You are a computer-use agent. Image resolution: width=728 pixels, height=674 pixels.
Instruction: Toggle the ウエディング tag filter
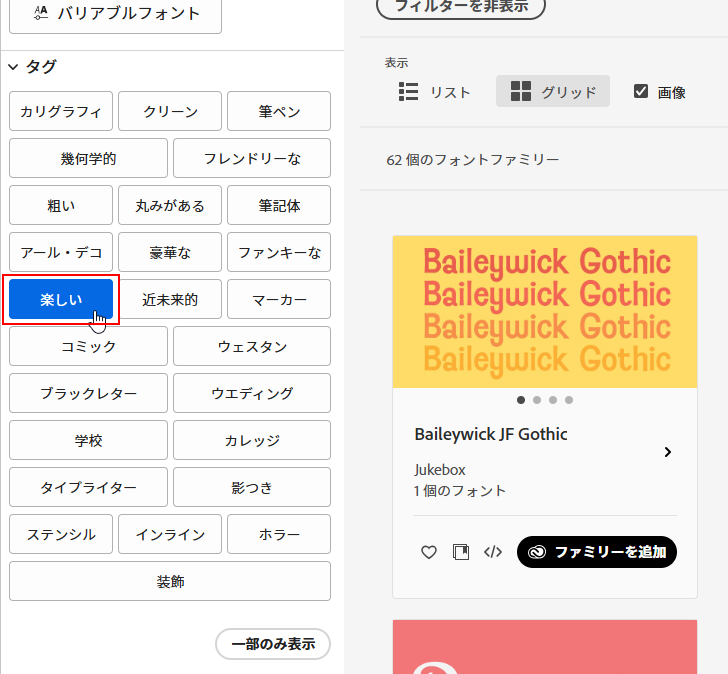point(252,393)
